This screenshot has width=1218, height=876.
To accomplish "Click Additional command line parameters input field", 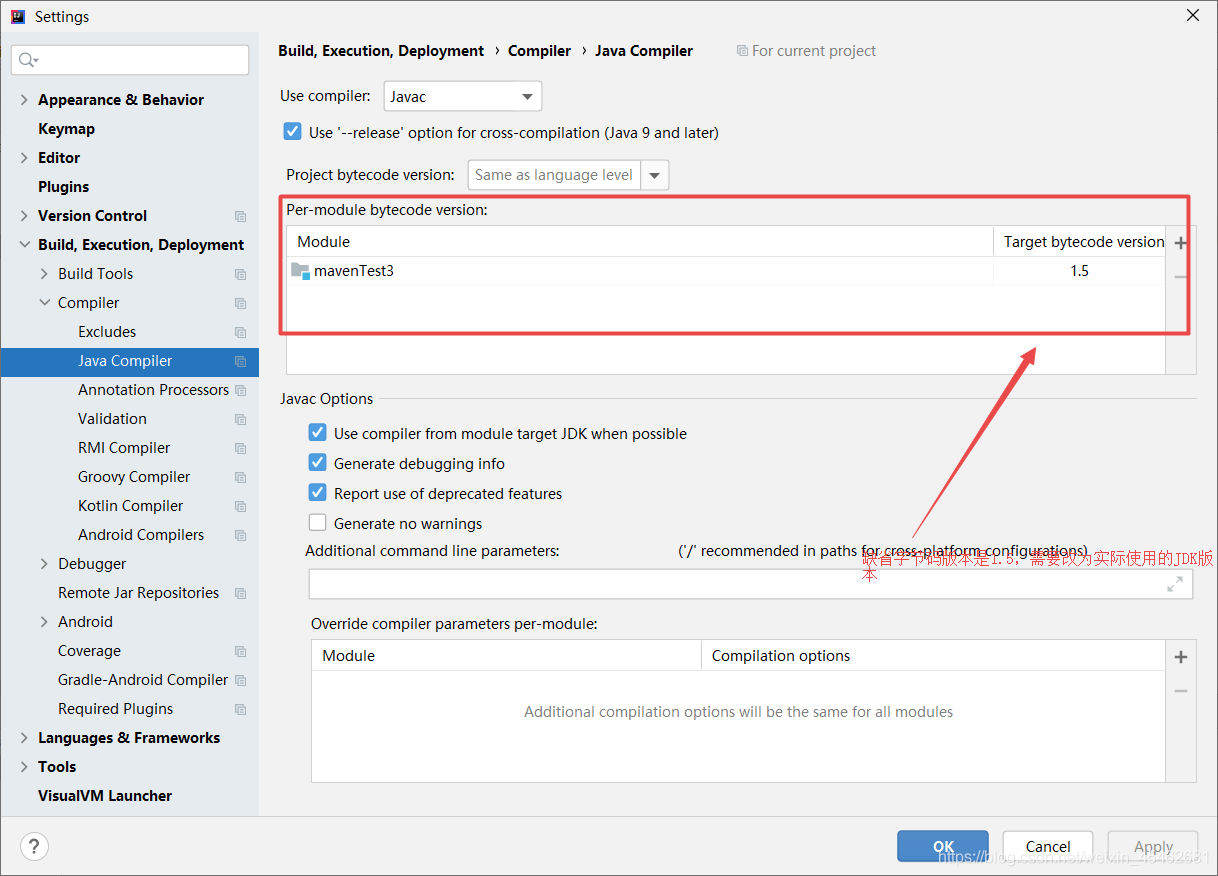I will click(751, 584).
